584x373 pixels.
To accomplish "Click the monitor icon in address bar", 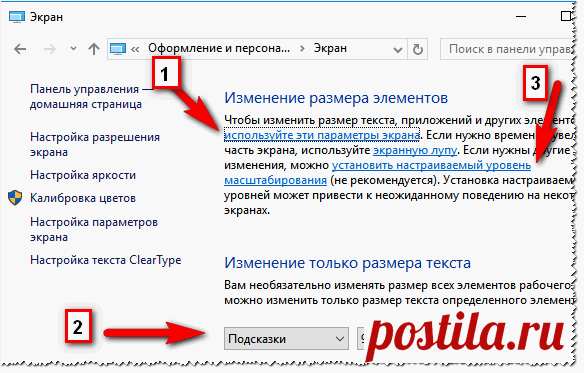I will click(118, 49).
